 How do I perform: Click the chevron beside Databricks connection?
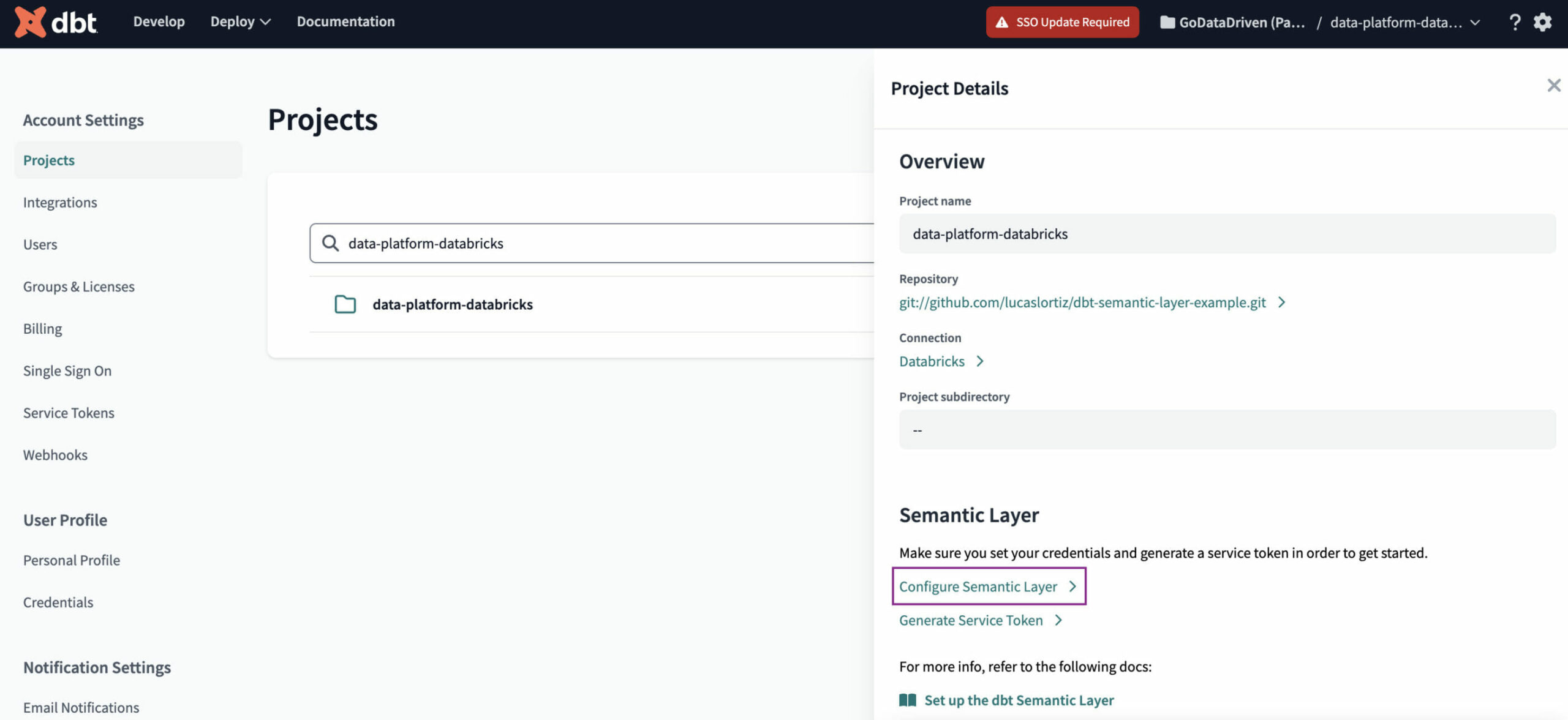pos(980,361)
